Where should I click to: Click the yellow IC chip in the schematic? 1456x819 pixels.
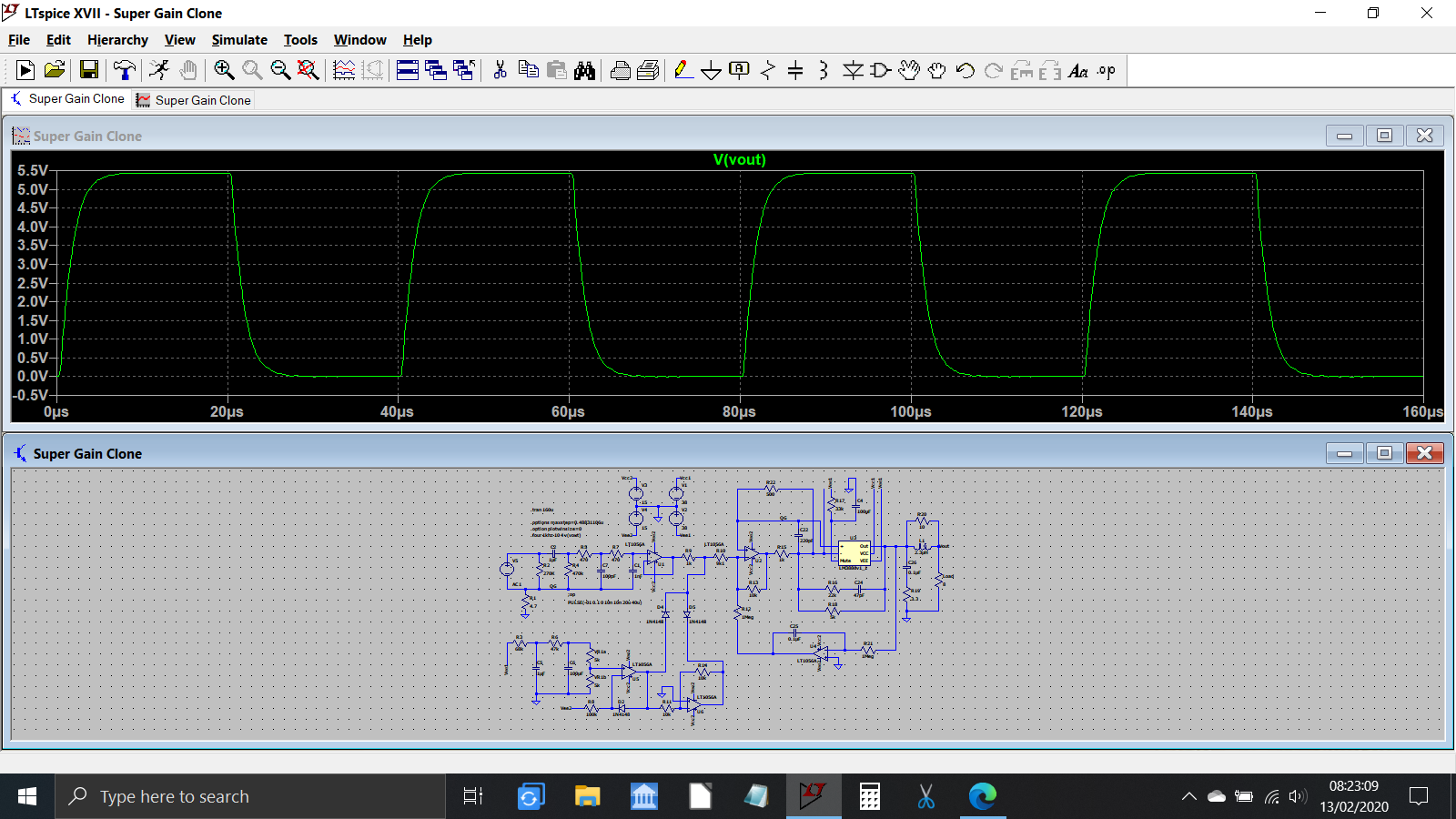point(854,553)
